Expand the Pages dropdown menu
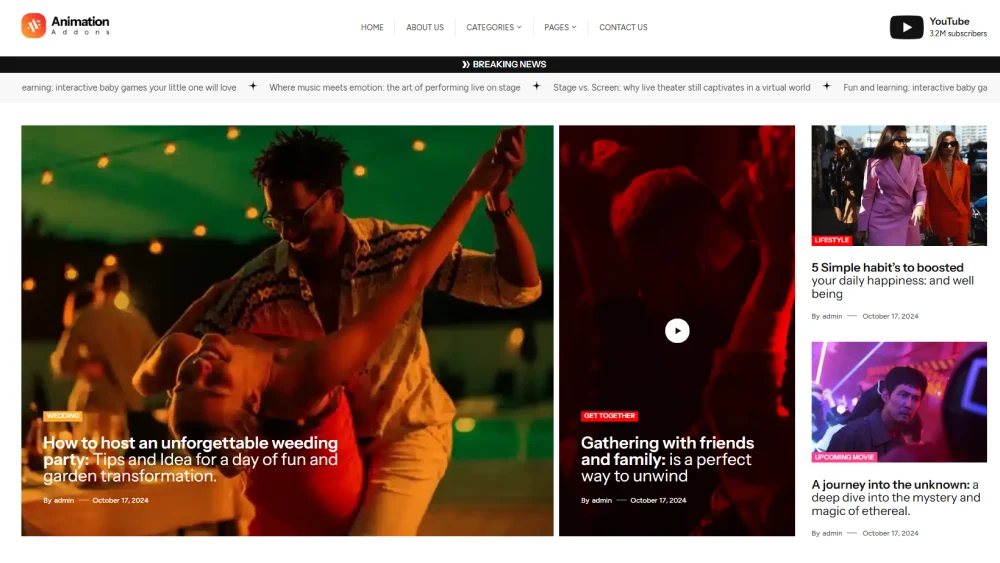 pyautogui.click(x=560, y=27)
